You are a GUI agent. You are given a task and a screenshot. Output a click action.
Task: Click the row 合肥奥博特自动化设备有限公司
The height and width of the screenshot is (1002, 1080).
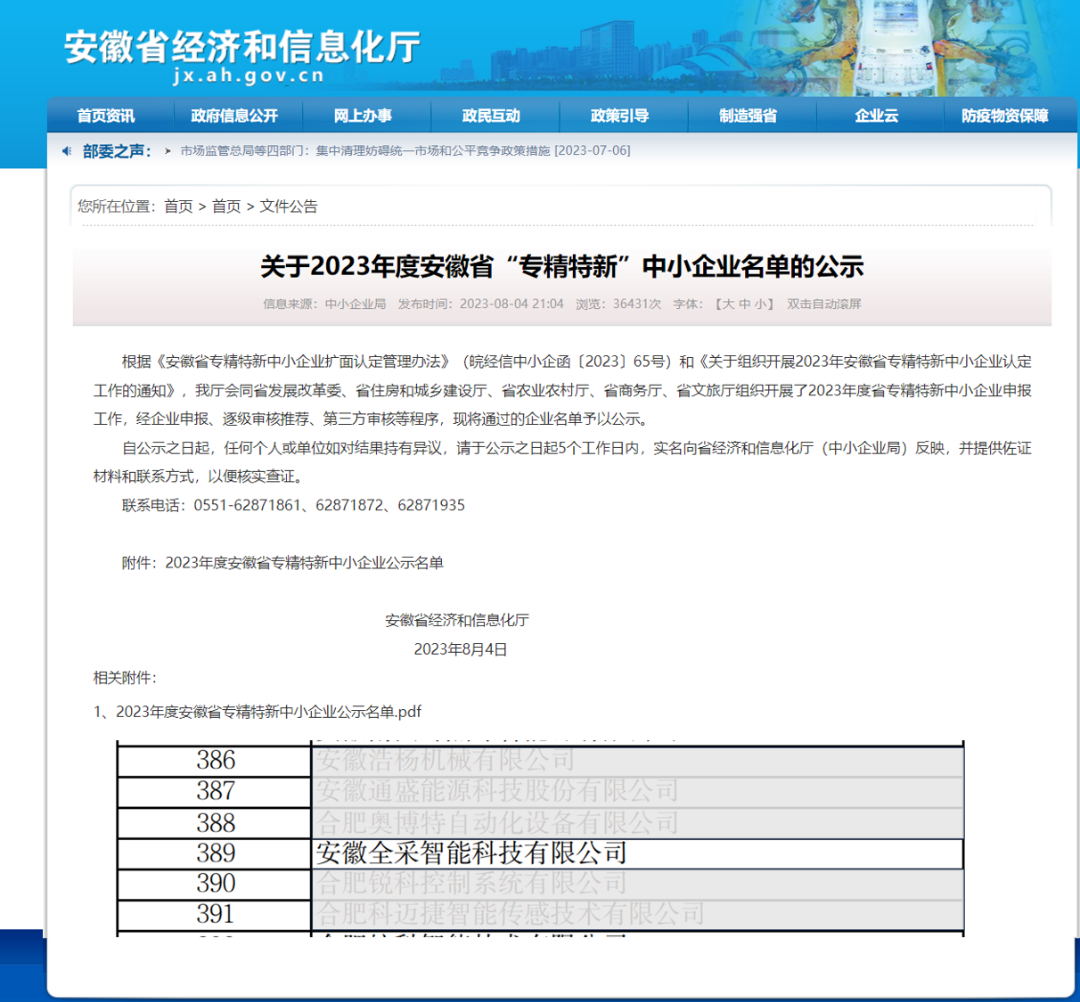[x=638, y=823]
